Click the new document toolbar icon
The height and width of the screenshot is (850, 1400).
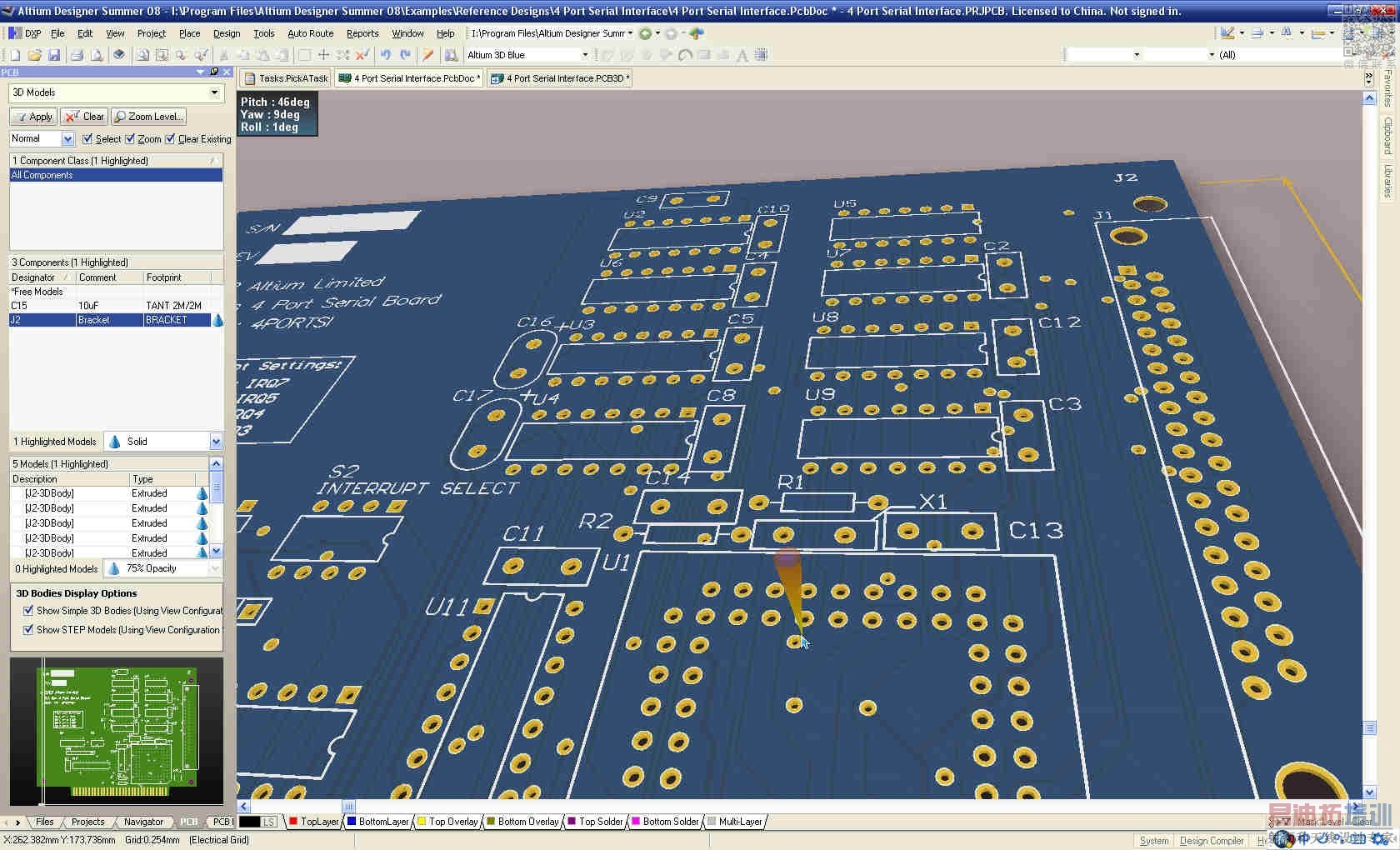point(15,55)
